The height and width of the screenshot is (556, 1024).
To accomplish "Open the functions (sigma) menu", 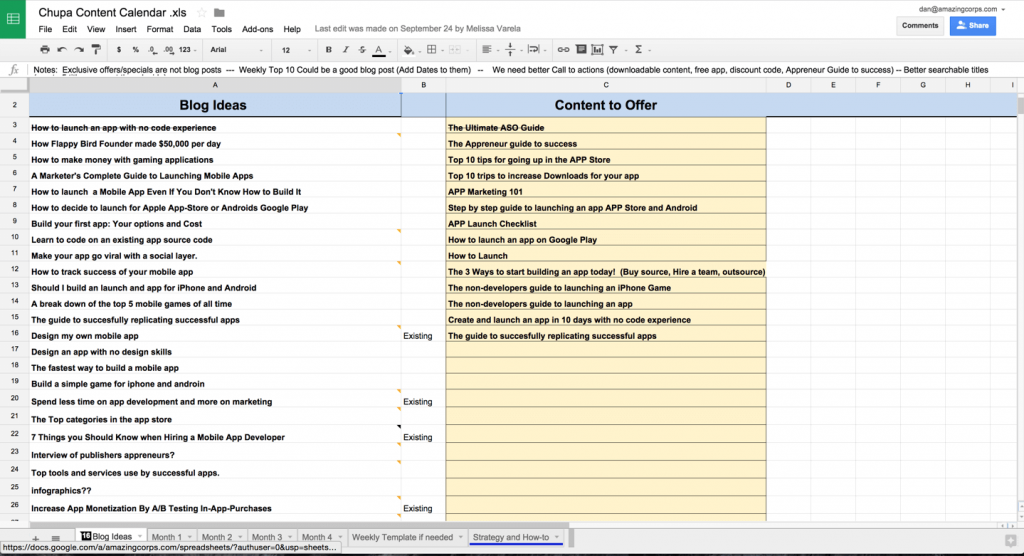I will tap(641, 50).
